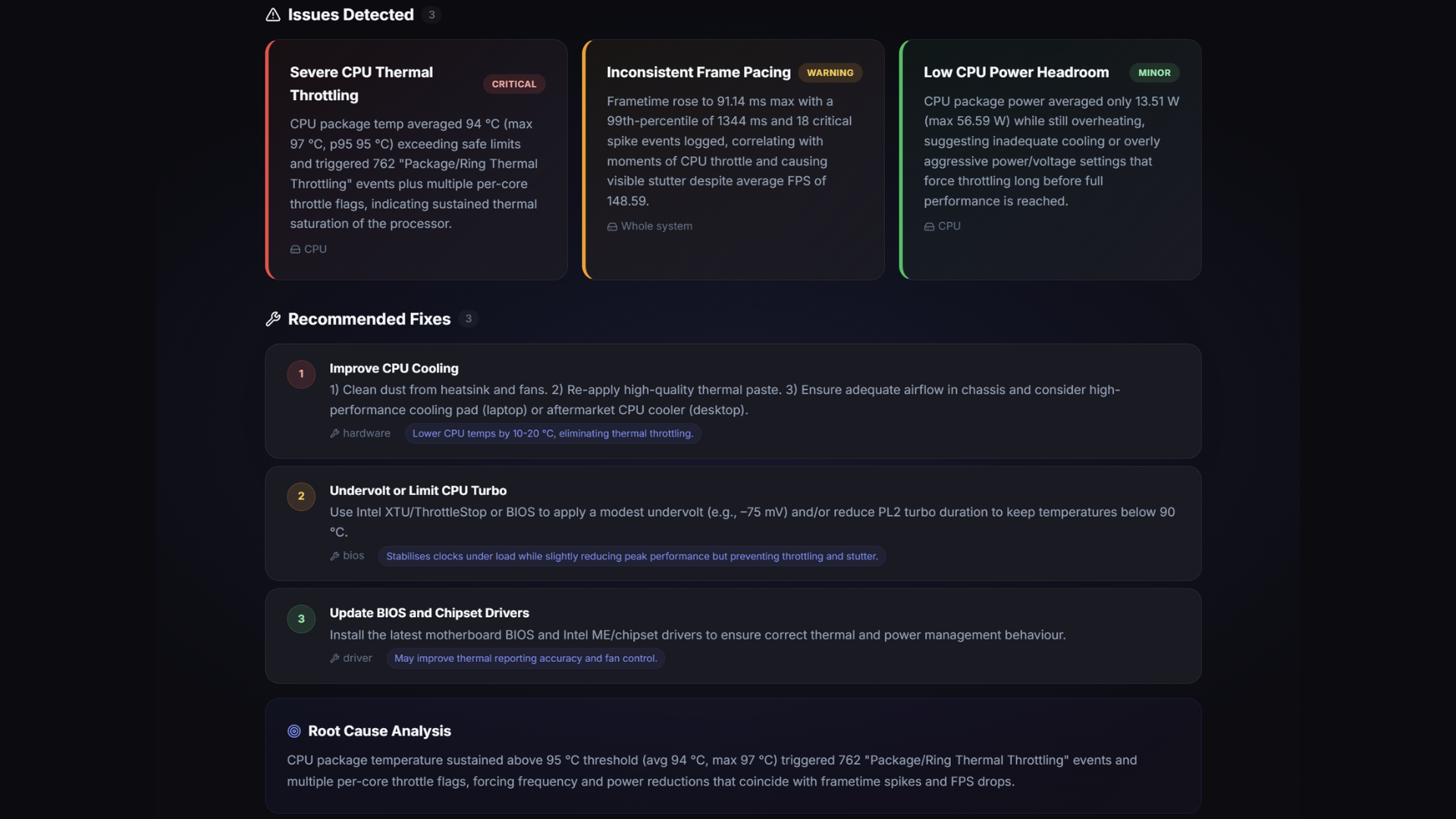The image size is (1456, 819).
Task: Click the wrench icon beside Recommended Fixes
Action: pyautogui.click(x=274, y=318)
